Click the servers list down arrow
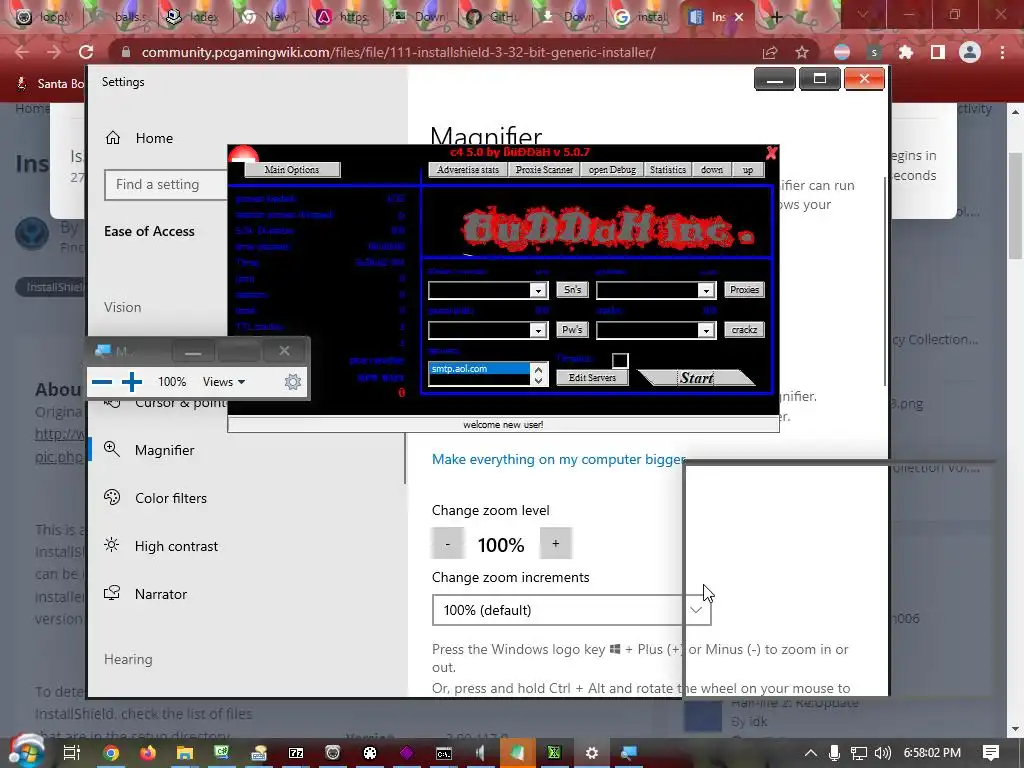Screen dimensions: 1024x768 [x=538, y=380]
